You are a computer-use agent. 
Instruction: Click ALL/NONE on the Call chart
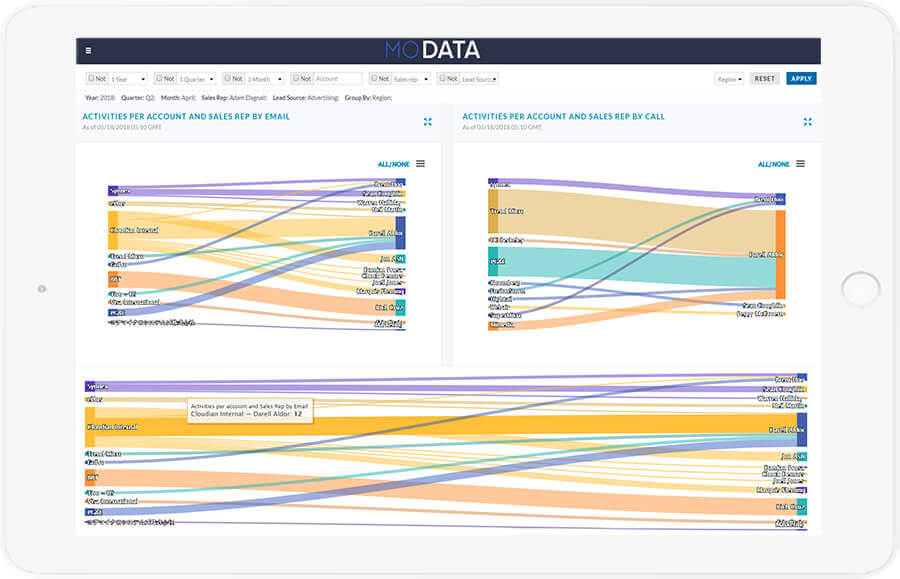[x=773, y=164]
